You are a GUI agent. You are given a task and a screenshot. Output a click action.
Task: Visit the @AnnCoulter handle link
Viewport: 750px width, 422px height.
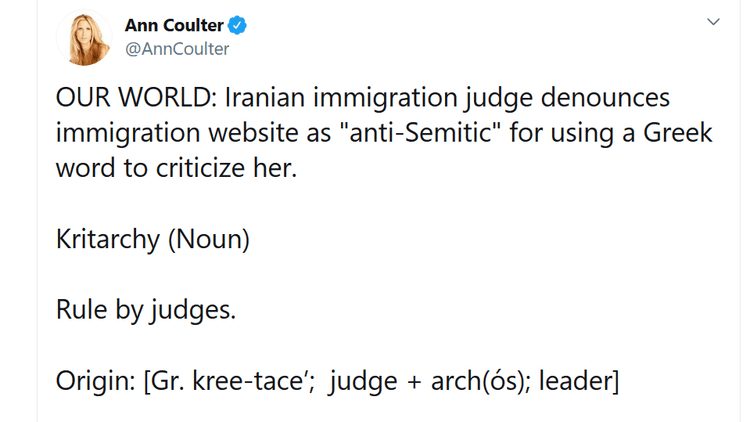(177, 49)
